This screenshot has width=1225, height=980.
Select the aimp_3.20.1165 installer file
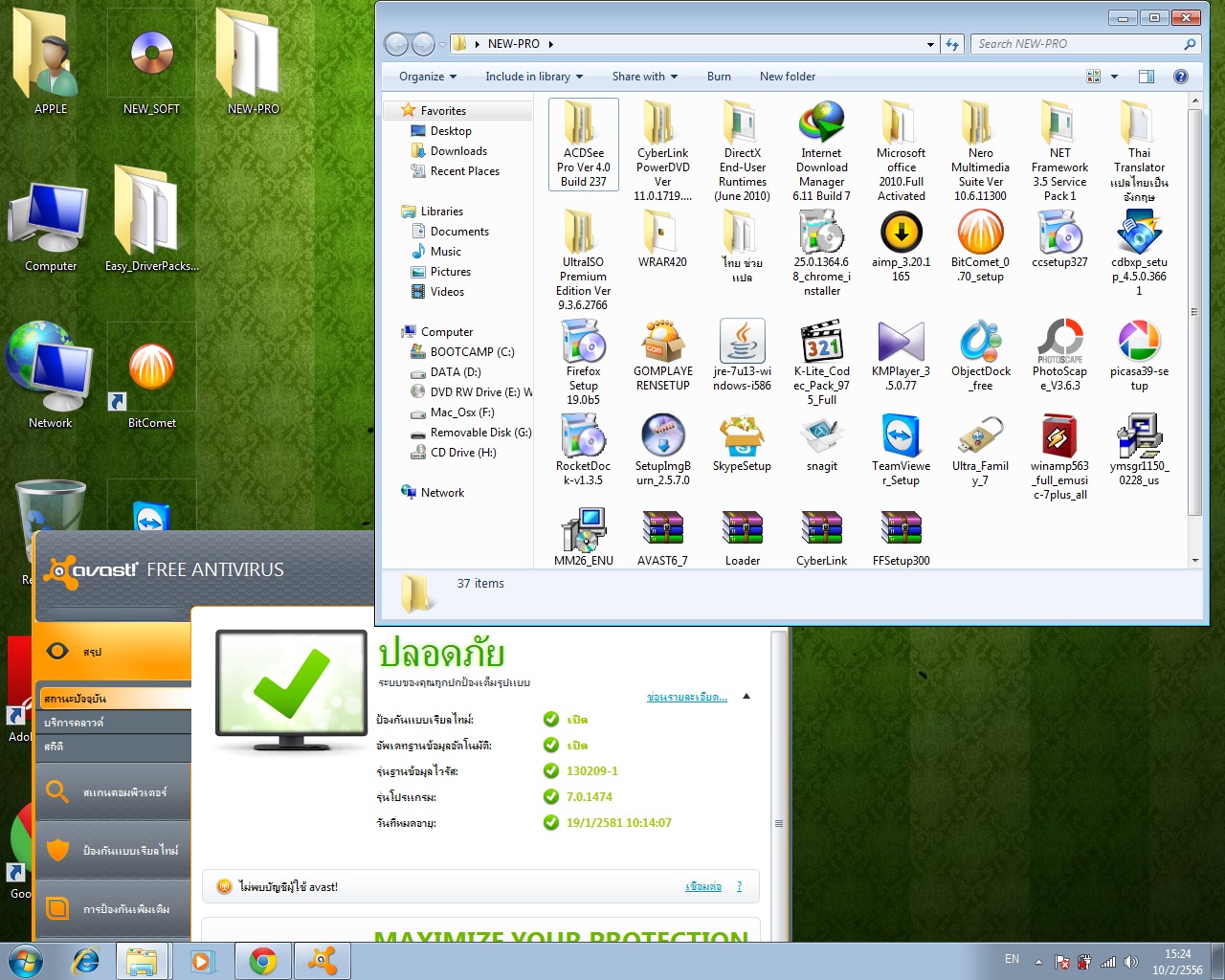point(902,246)
